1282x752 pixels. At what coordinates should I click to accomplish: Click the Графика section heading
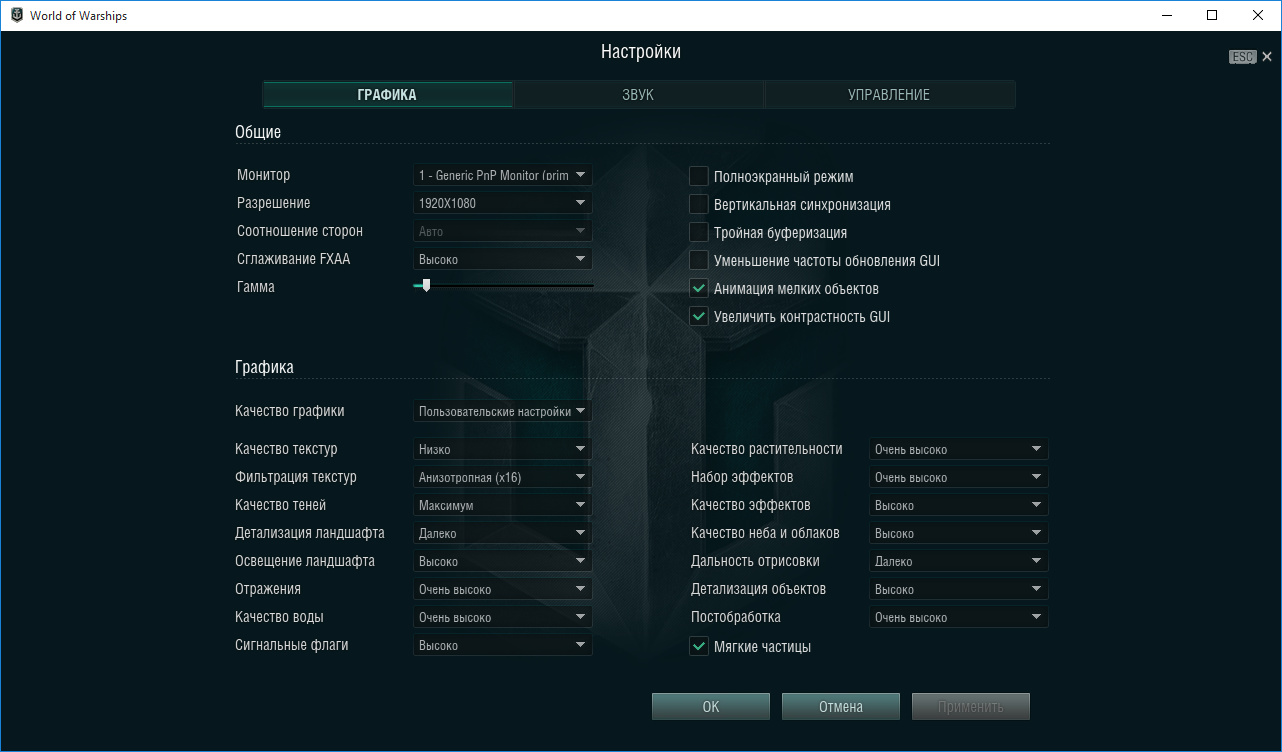coord(264,367)
